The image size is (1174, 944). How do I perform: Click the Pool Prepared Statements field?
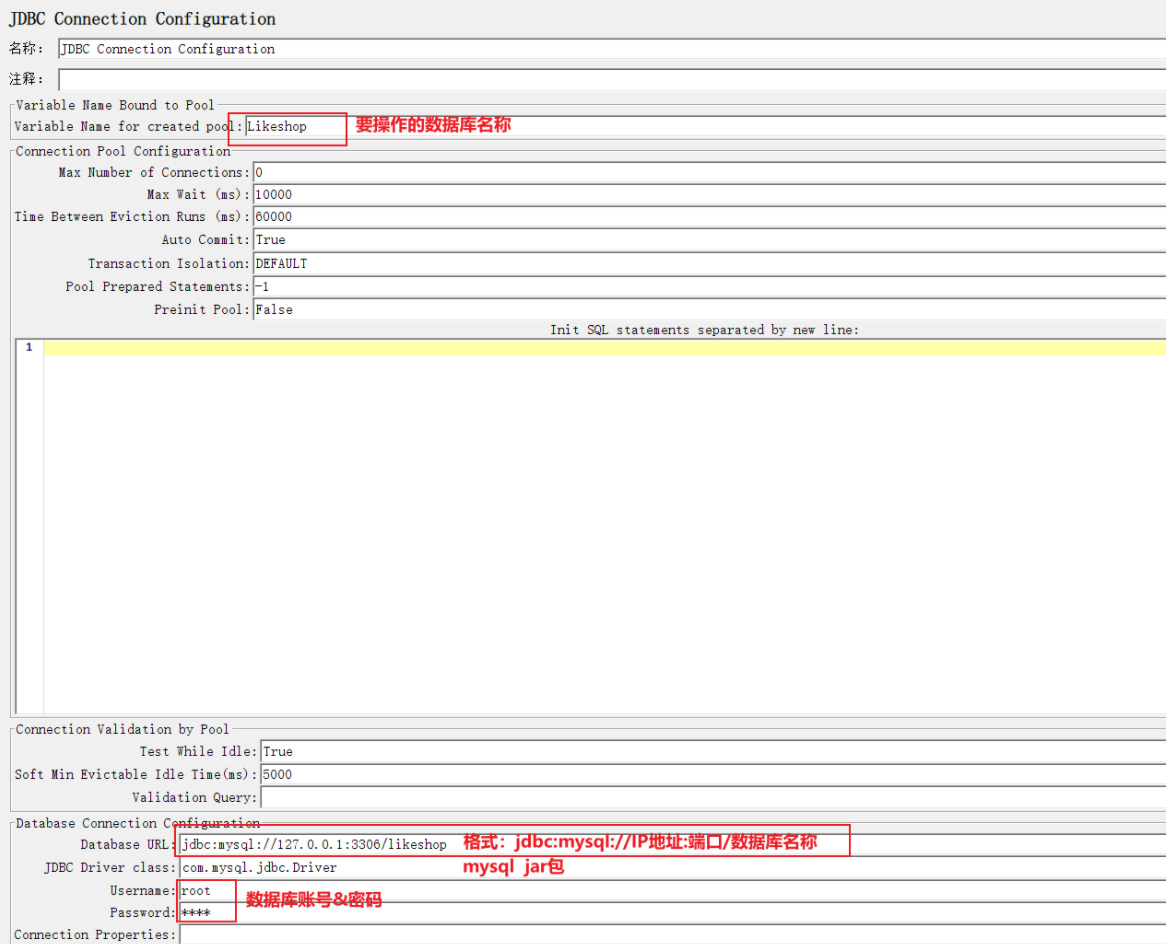pyautogui.click(x=700, y=287)
